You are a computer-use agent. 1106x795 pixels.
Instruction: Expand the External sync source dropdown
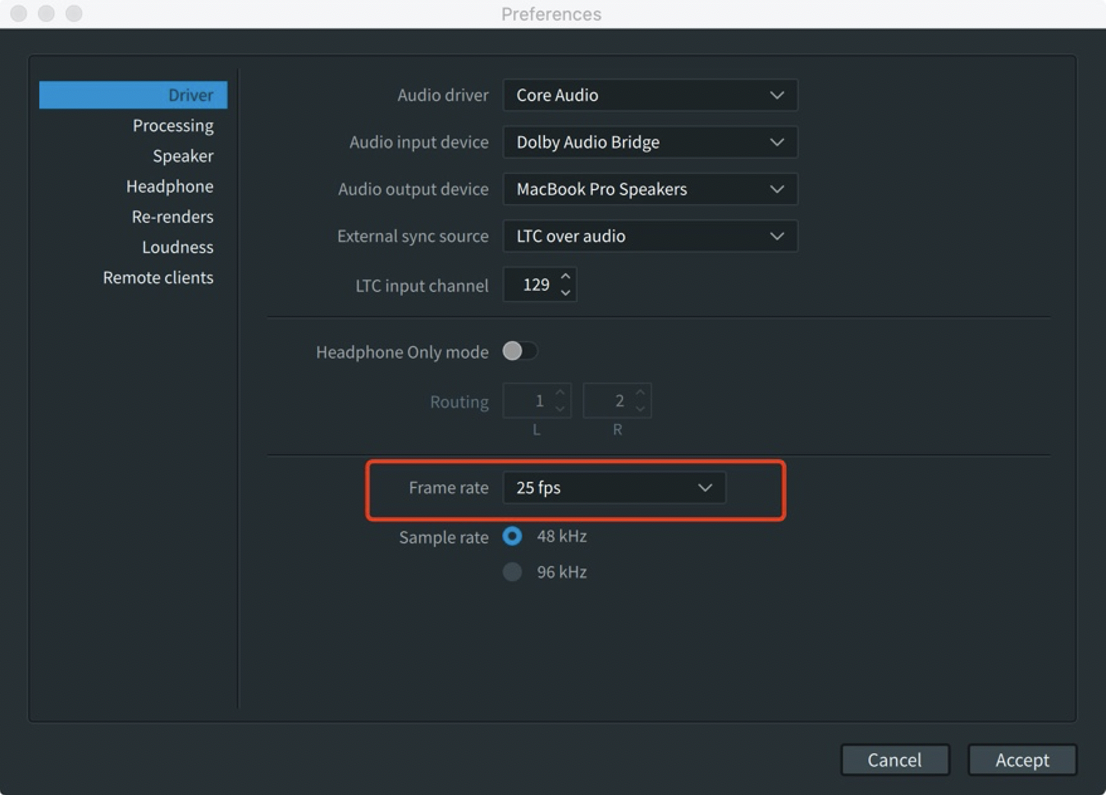(650, 236)
